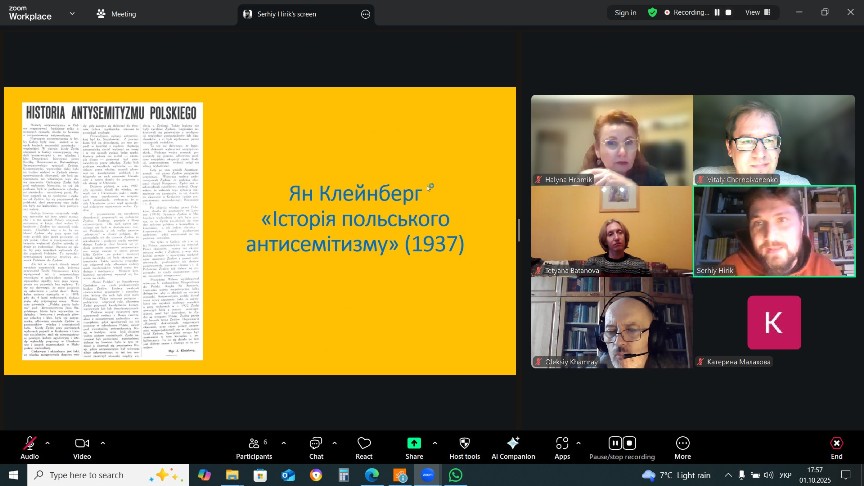Click the Sign in button
Image resolution: width=864 pixels, height=486 pixels.
[625, 13]
